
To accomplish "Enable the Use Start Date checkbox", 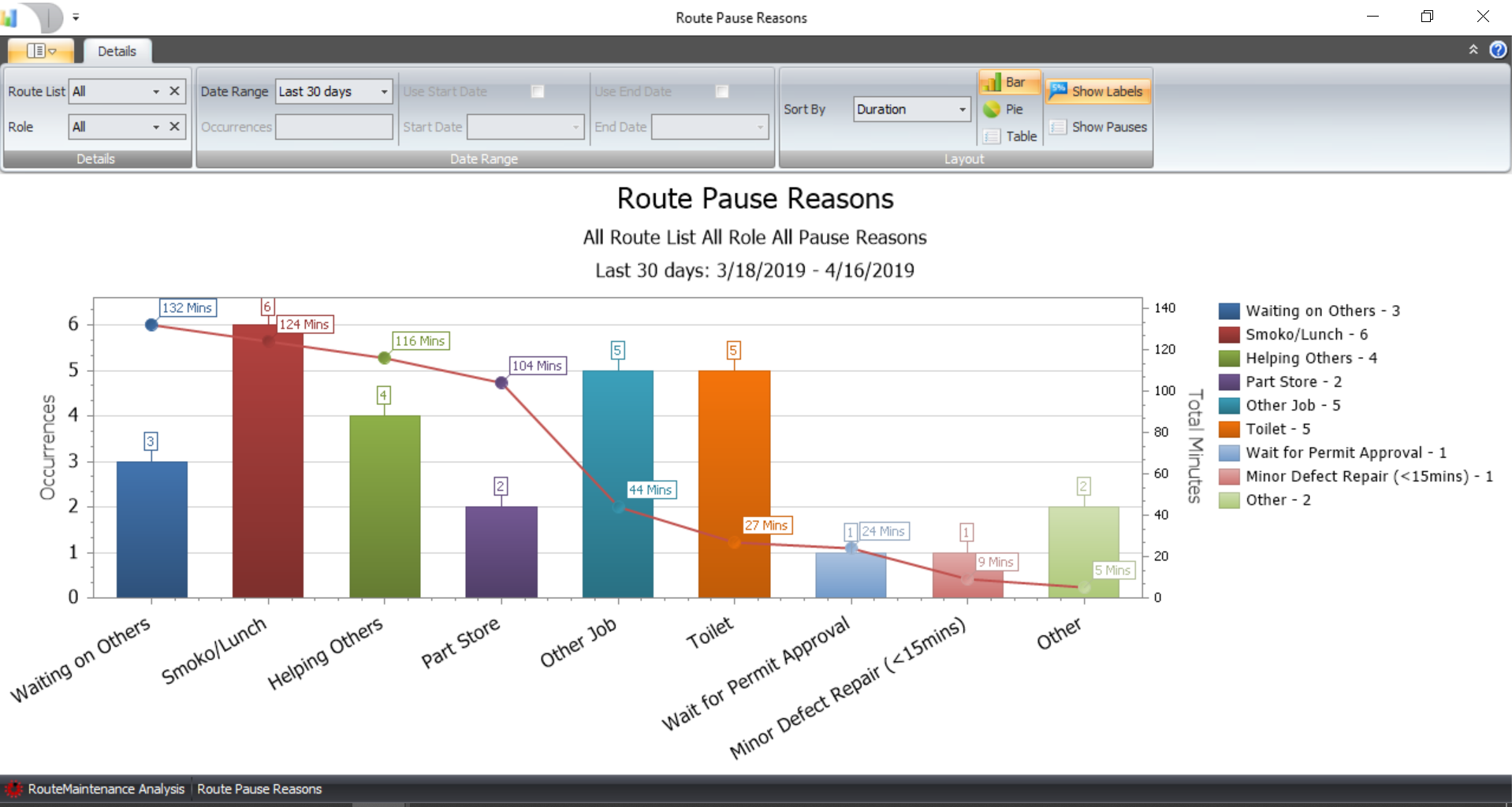I will pyautogui.click(x=538, y=91).
